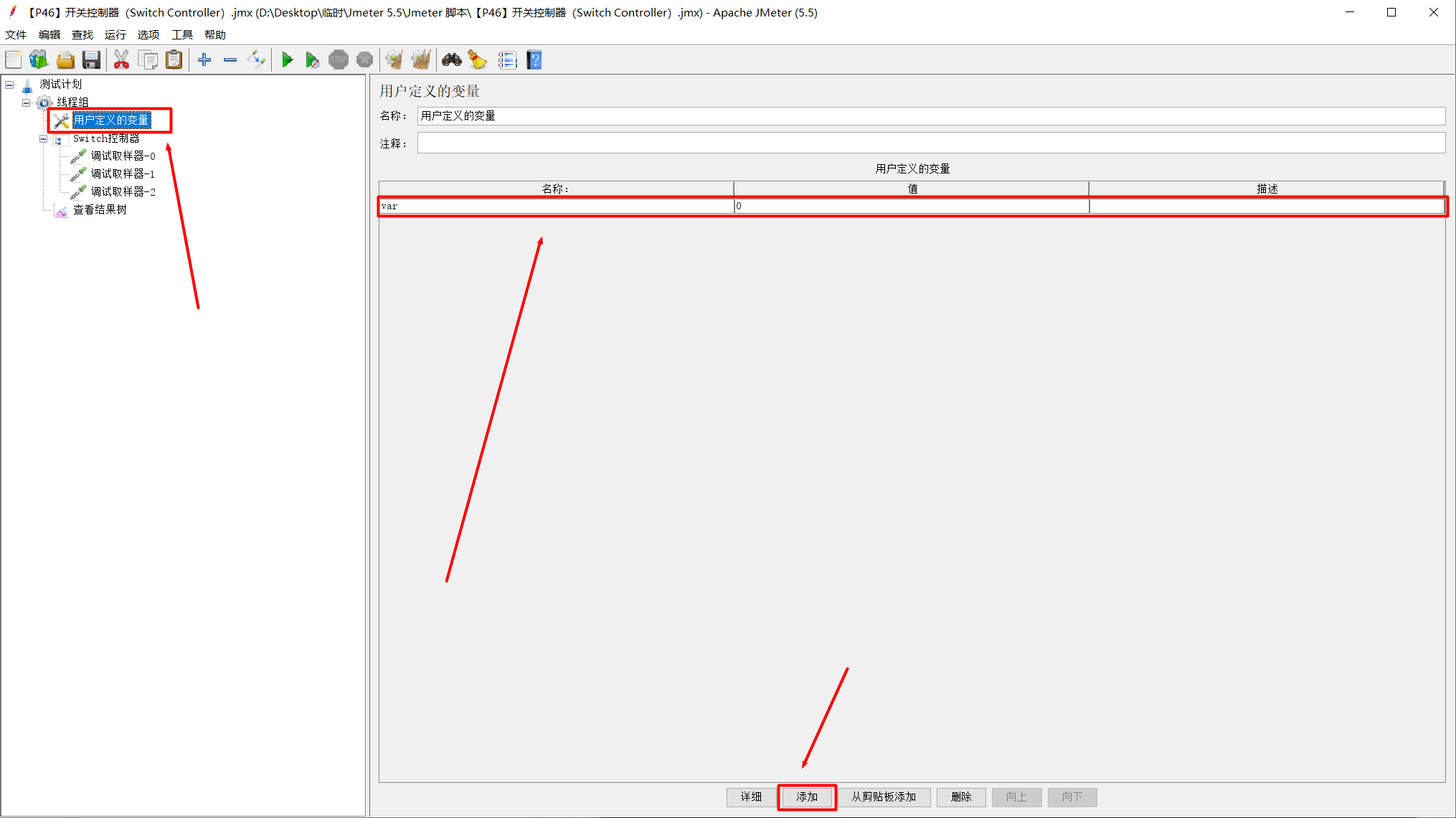Open the Templates icon in toolbar
Image resolution: width=1456 pixels, height=818 pixels.
click(39, 60)
